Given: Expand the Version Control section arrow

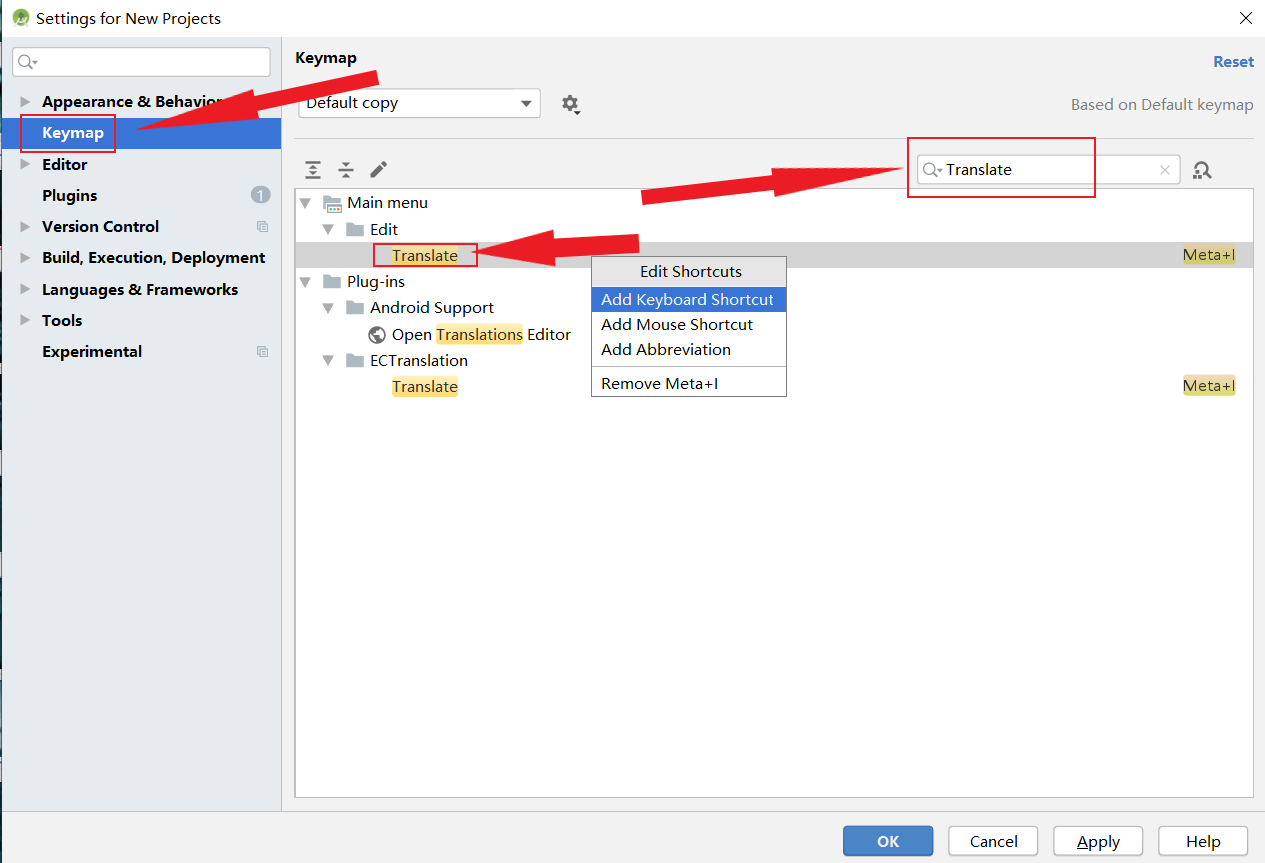Looking at the screenshot, I should (x=25, y=227).
